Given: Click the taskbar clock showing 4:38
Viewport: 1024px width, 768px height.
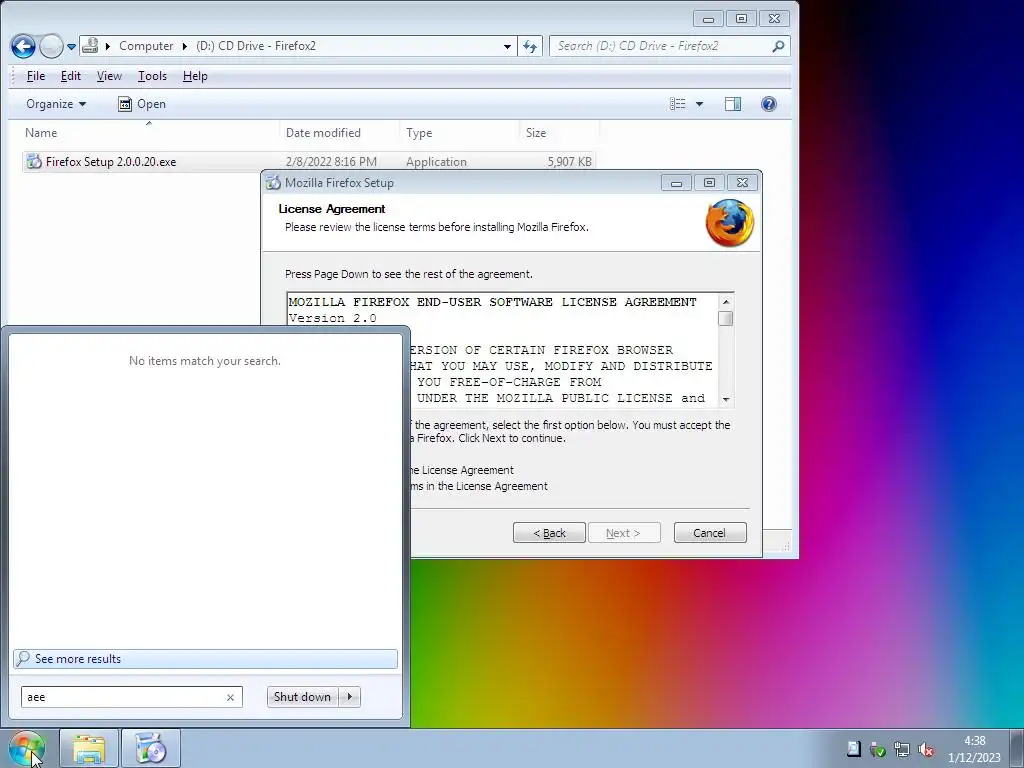Looking at the screenshot, I should [974, 749].
